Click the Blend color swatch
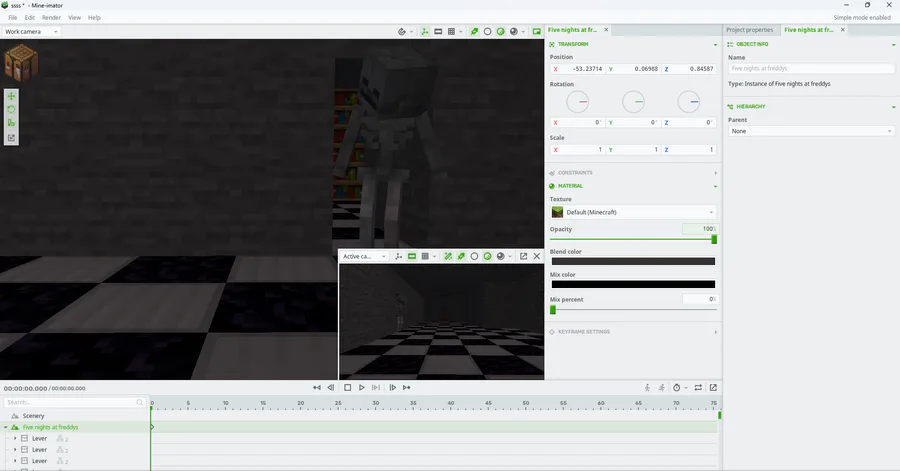Image resolution: width=900 pixels, height=471 pixels. [x=633, y=261]
